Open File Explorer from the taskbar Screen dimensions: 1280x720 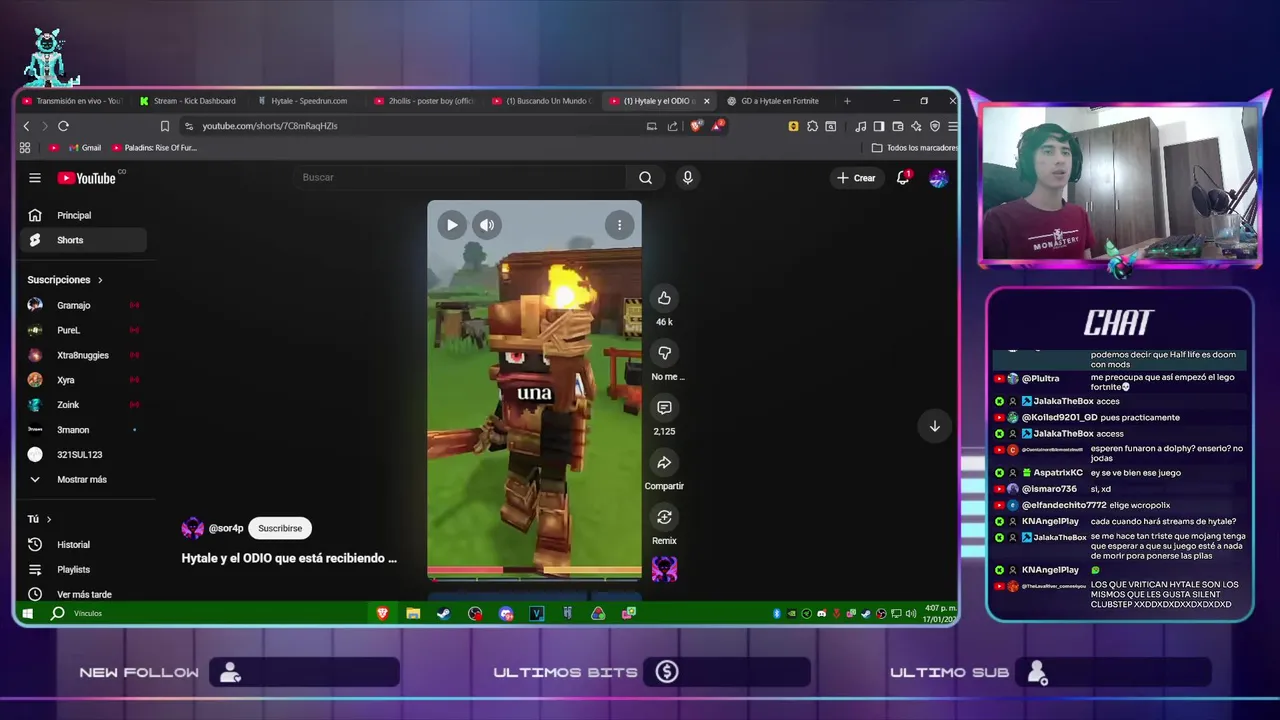[413, 613]
